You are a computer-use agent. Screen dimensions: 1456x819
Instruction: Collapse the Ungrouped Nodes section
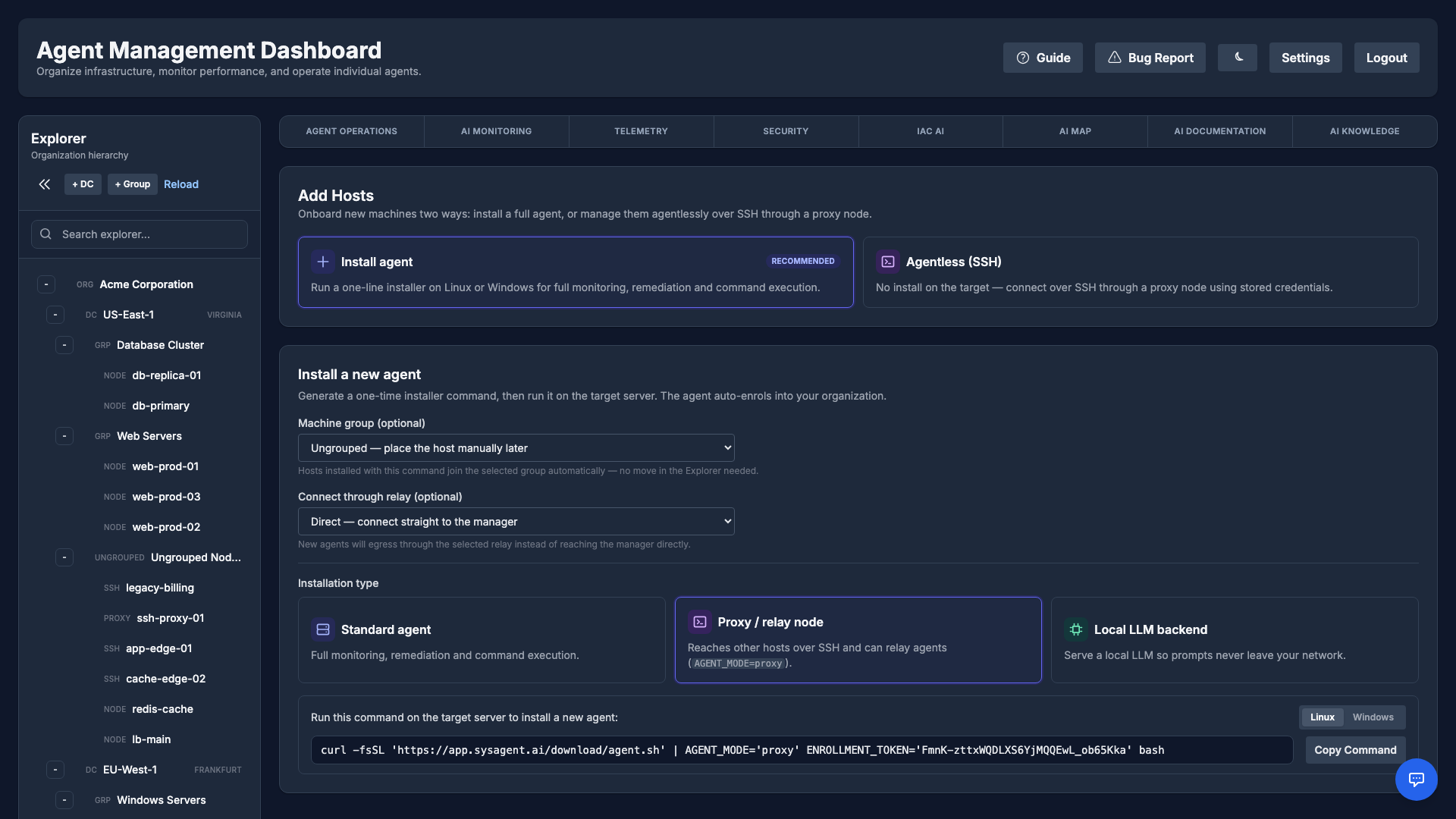64,557
